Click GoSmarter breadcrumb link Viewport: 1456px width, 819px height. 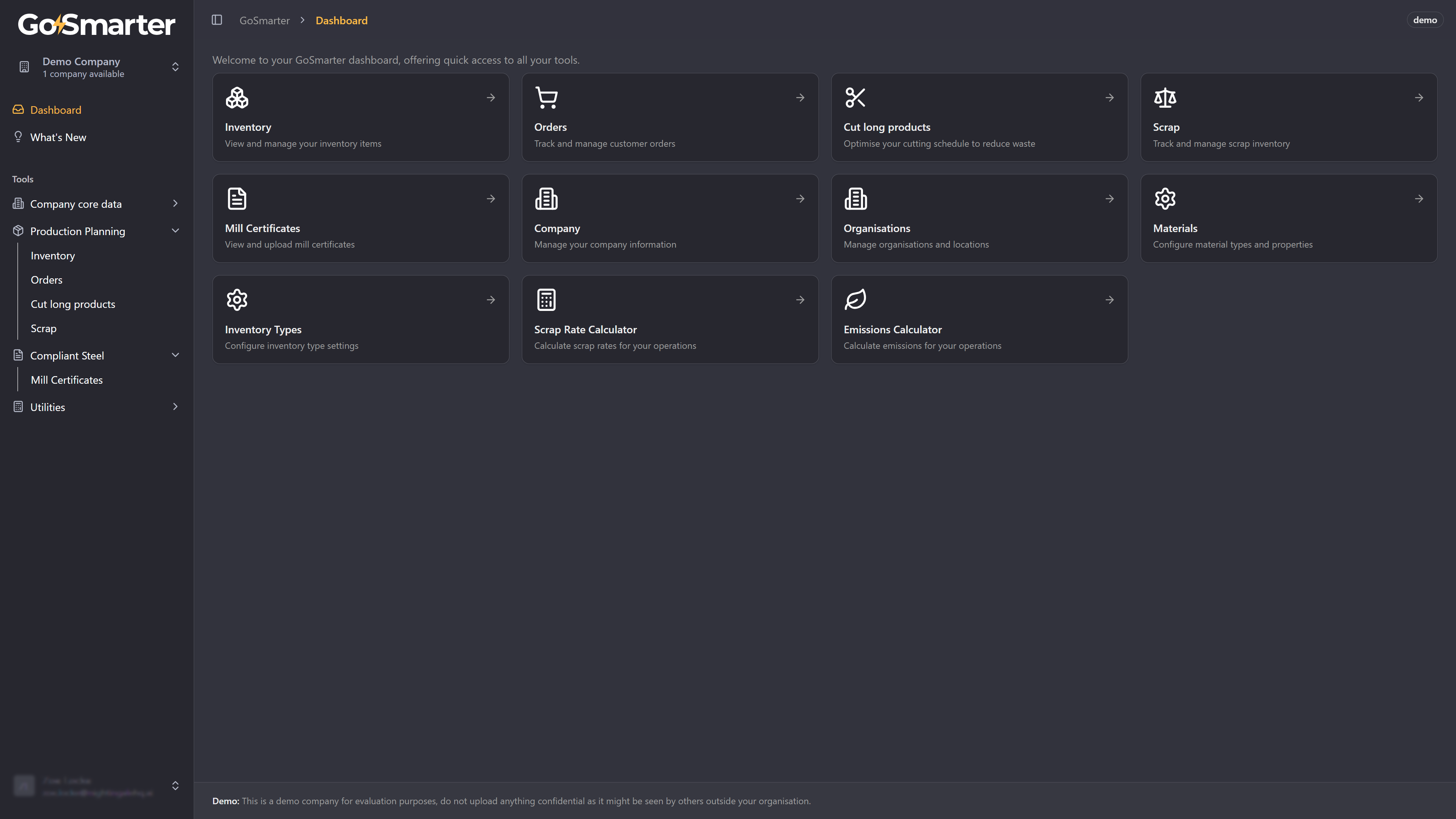(x=264, y=20)
